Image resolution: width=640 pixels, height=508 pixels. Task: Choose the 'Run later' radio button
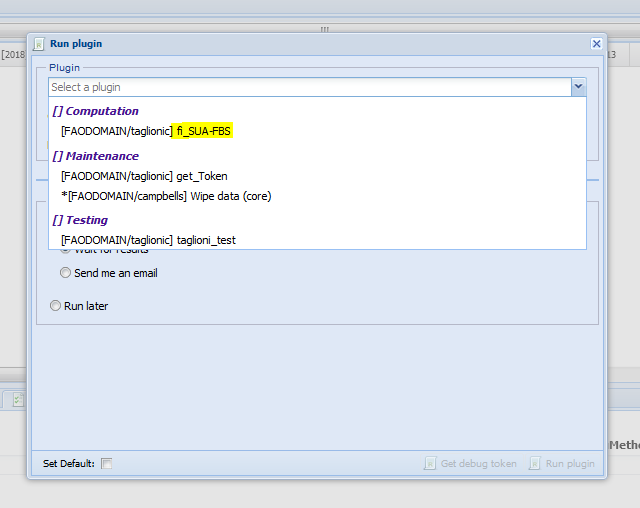56,306
